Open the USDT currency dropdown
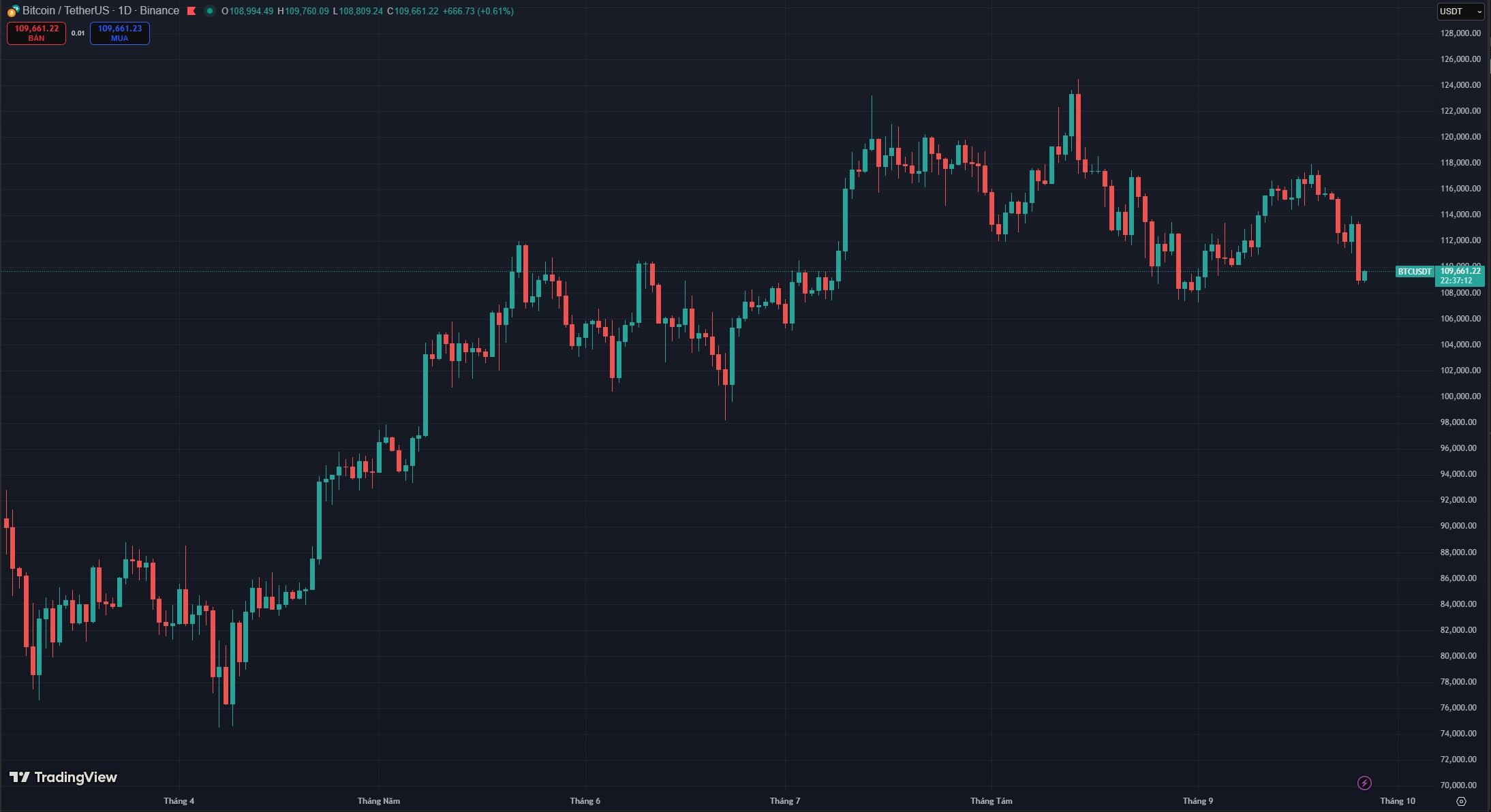This screenshot has height=812, width=1491. pos(1460,11)
